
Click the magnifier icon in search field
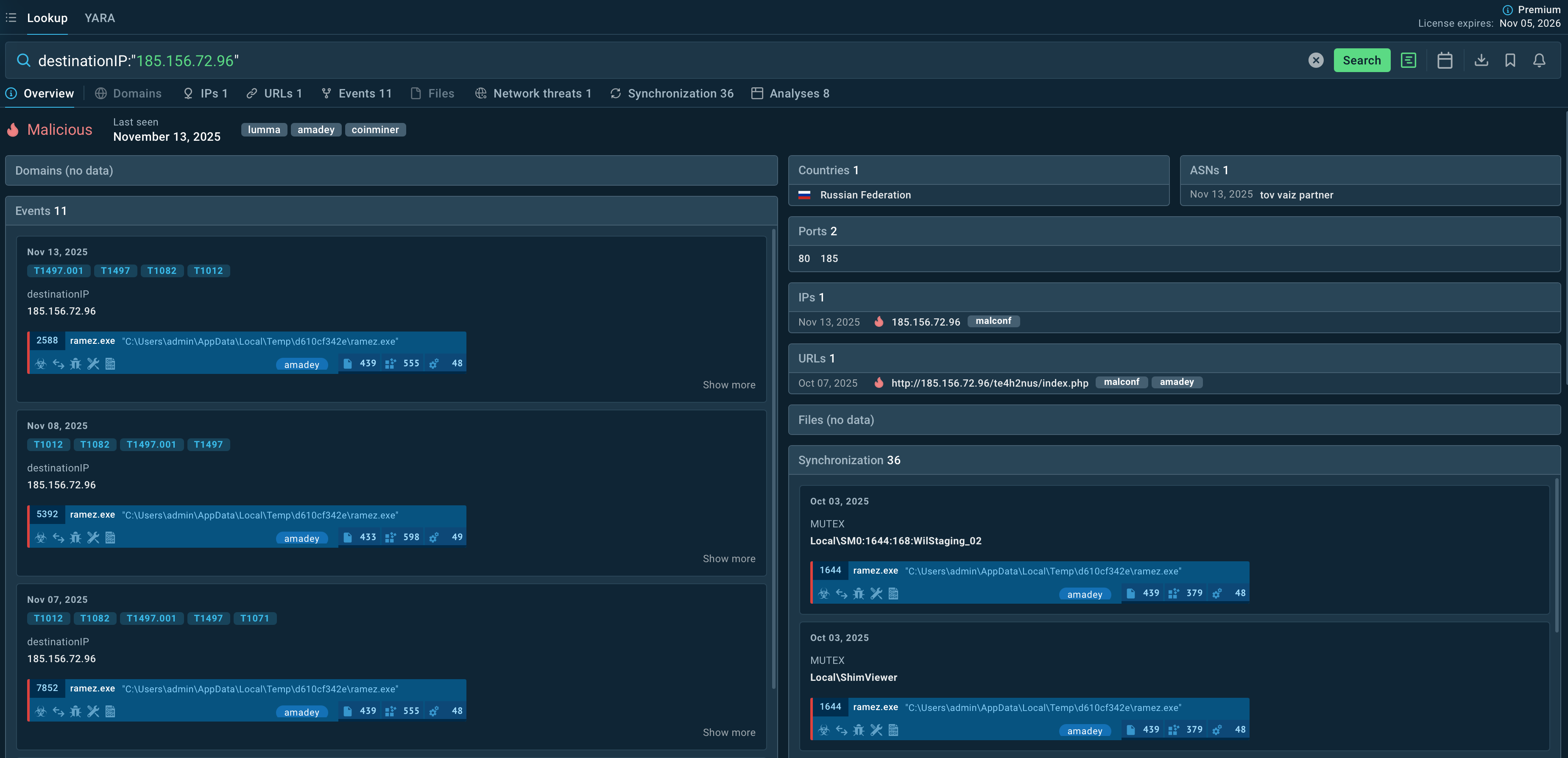coord(23,60)
